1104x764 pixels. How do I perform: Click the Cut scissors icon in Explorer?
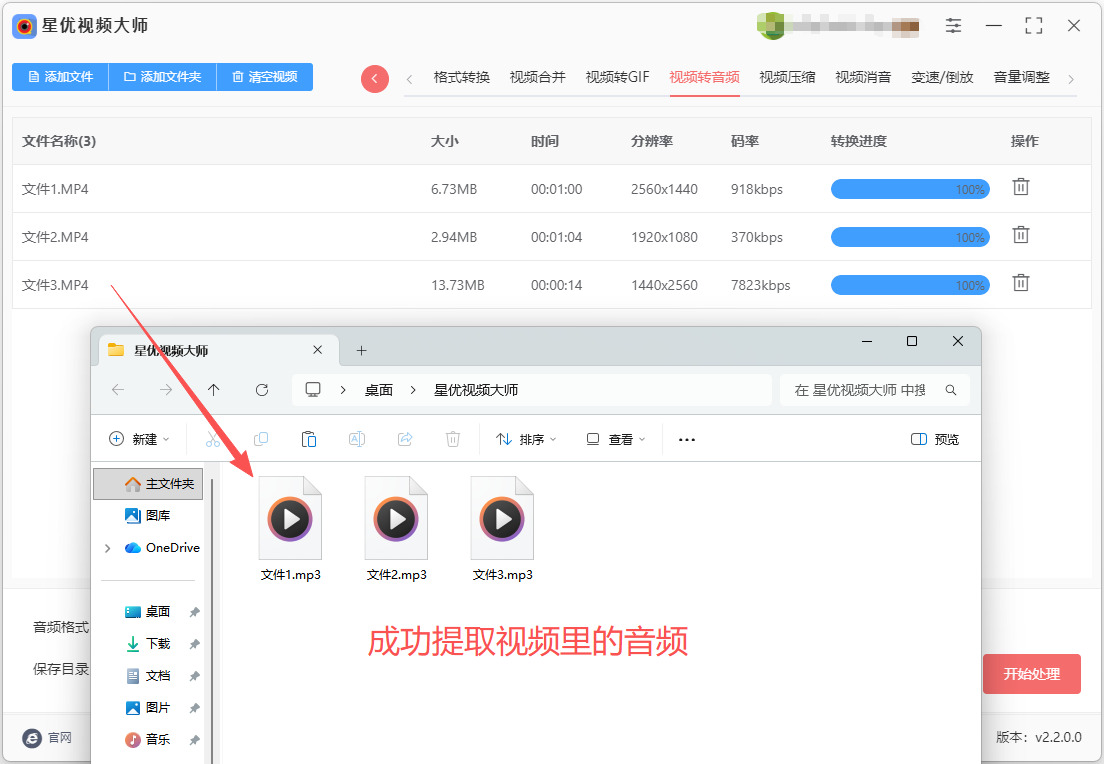coord(213,439)
